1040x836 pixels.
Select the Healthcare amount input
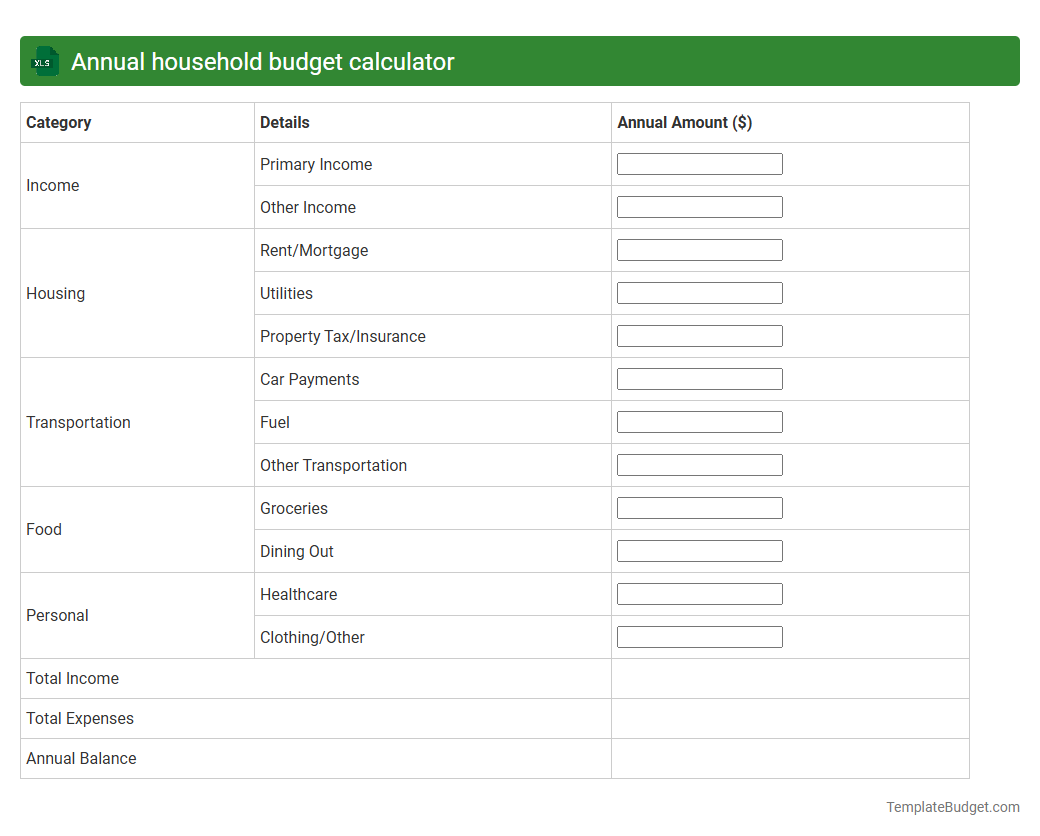point(699,593)
